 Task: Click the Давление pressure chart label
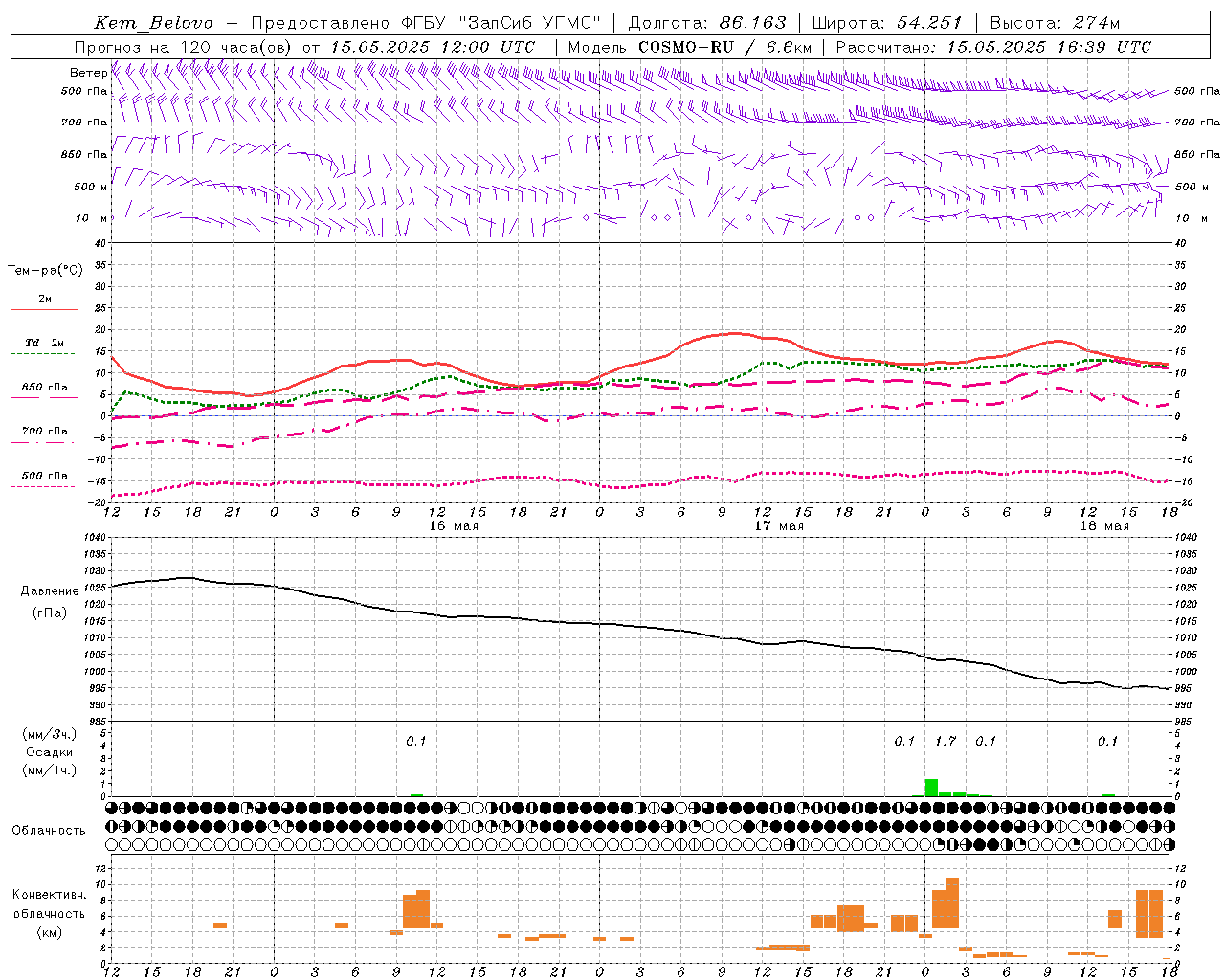(x=49, y=591)
